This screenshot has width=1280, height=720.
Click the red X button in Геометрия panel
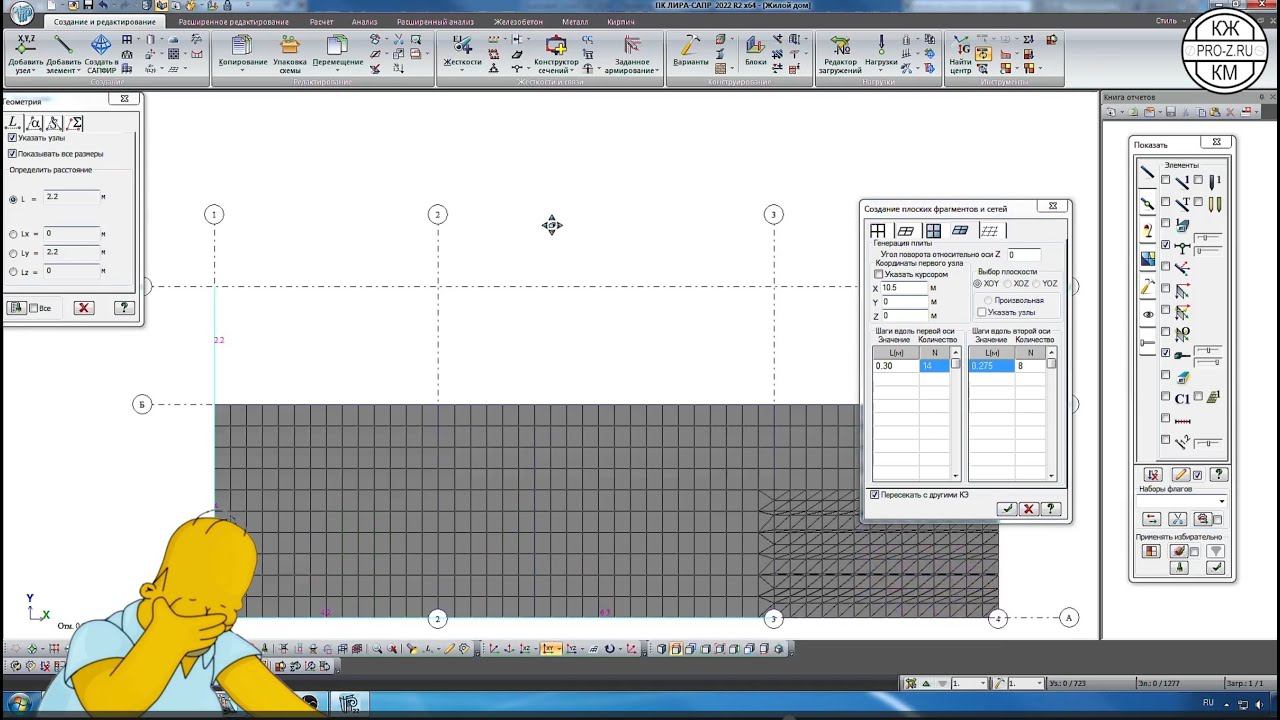[84, 308]
